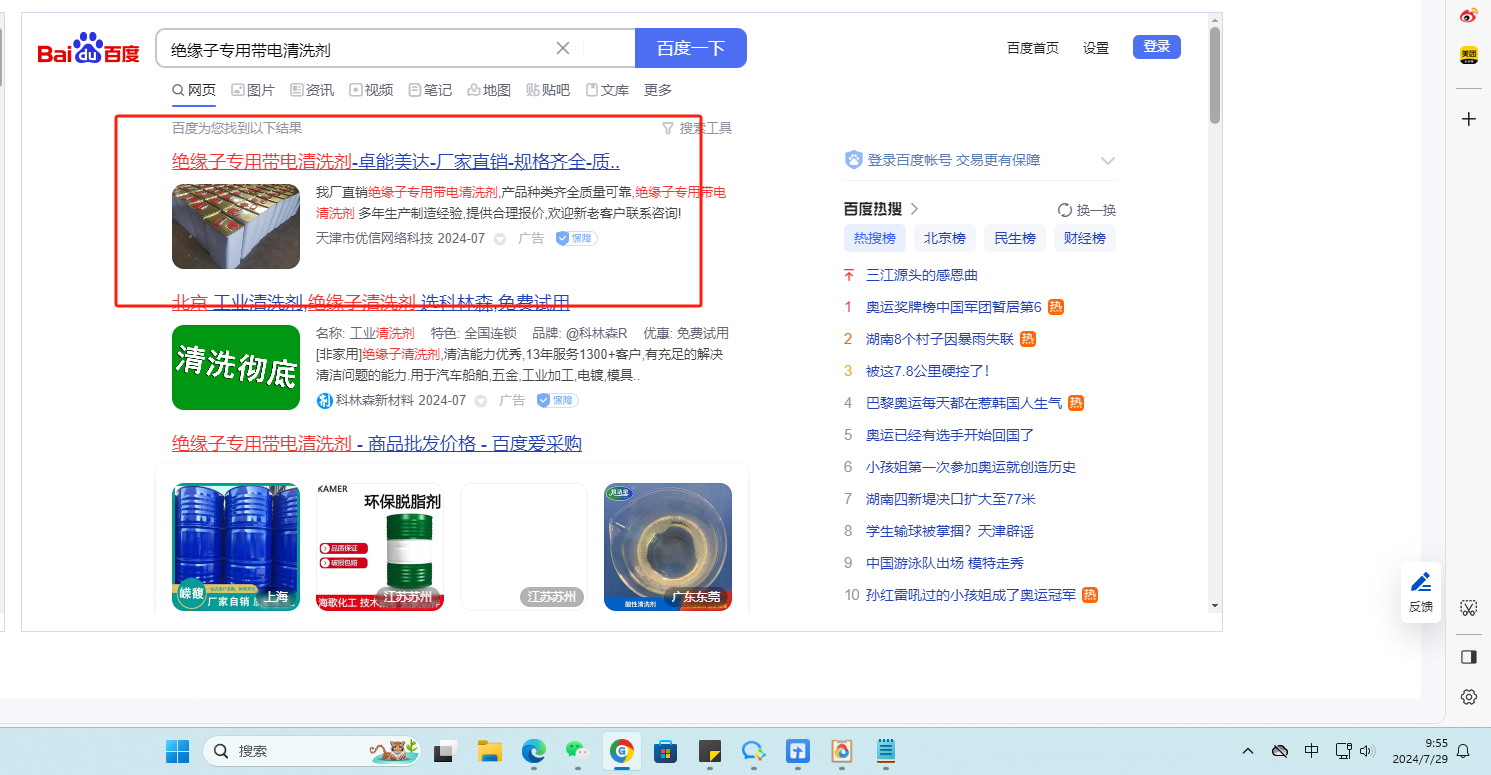Screen dimensions: 1491x775
Task: Open the 更多 menu
Action: point(658,90)
